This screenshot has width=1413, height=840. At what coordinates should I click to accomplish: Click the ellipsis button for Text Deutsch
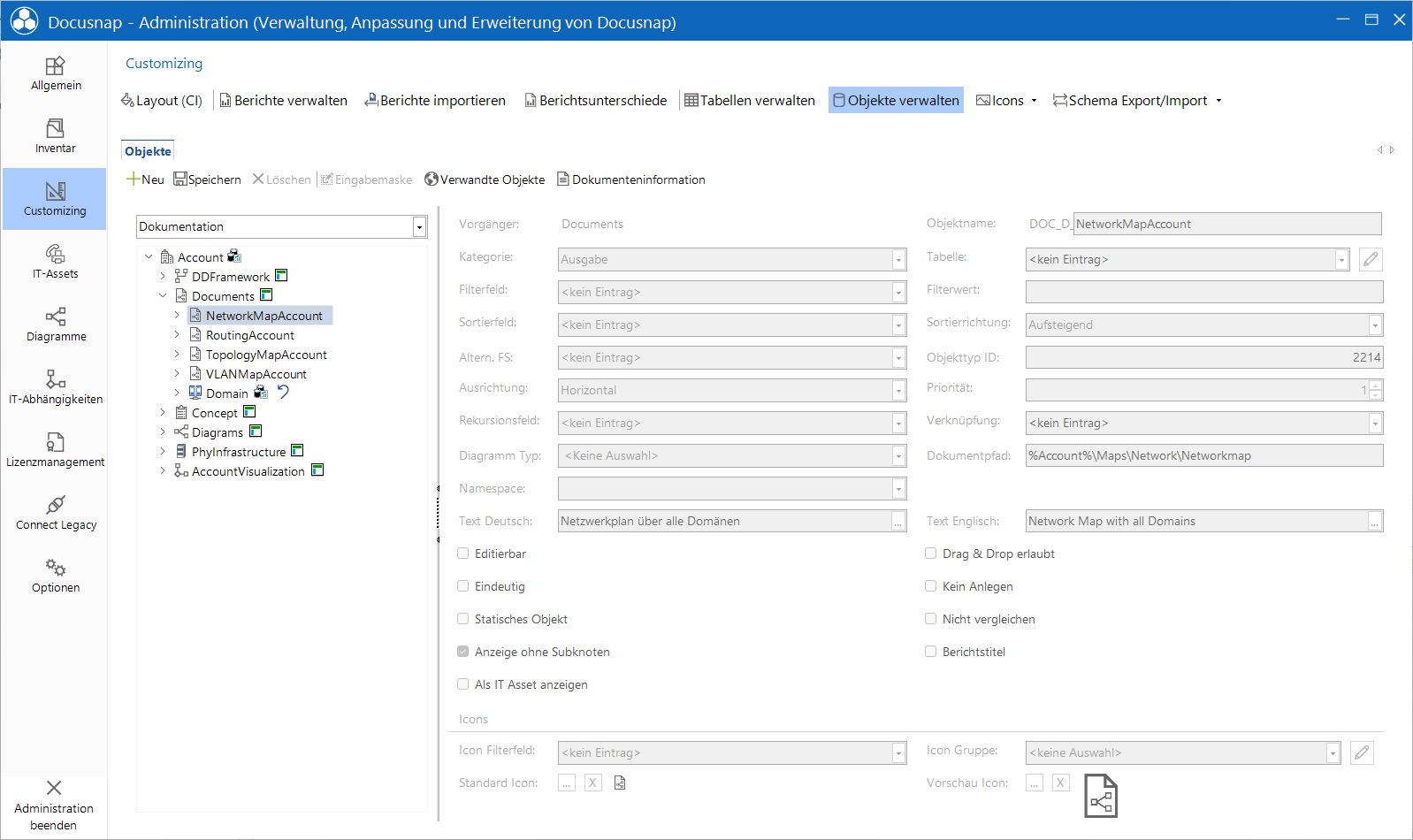pos(898,522)
